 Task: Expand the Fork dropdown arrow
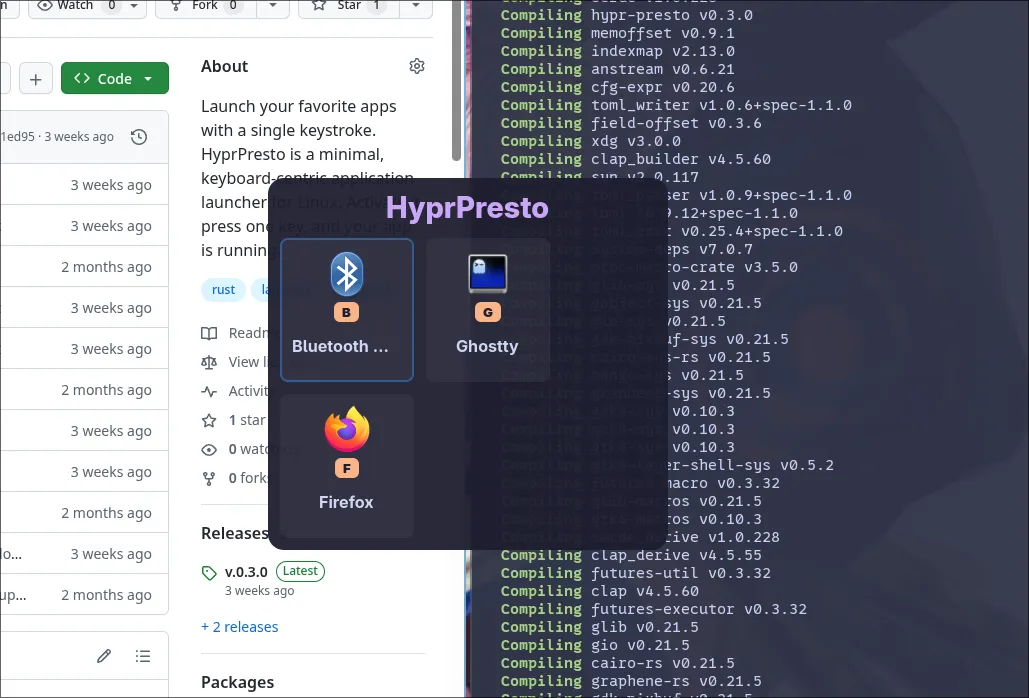273,6
